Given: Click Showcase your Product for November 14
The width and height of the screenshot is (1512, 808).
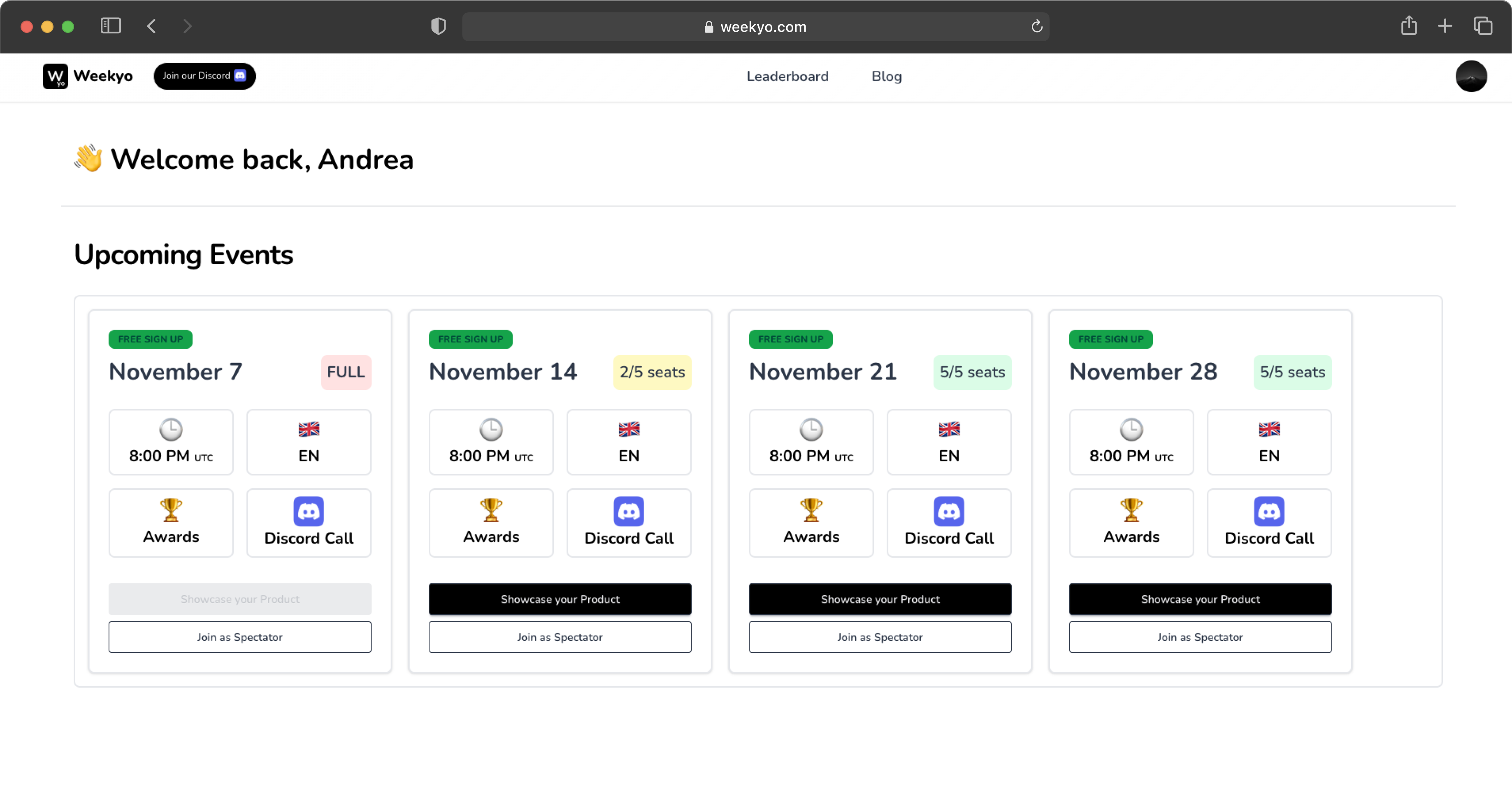Looking at the screenshot, I should coord(560,599).
